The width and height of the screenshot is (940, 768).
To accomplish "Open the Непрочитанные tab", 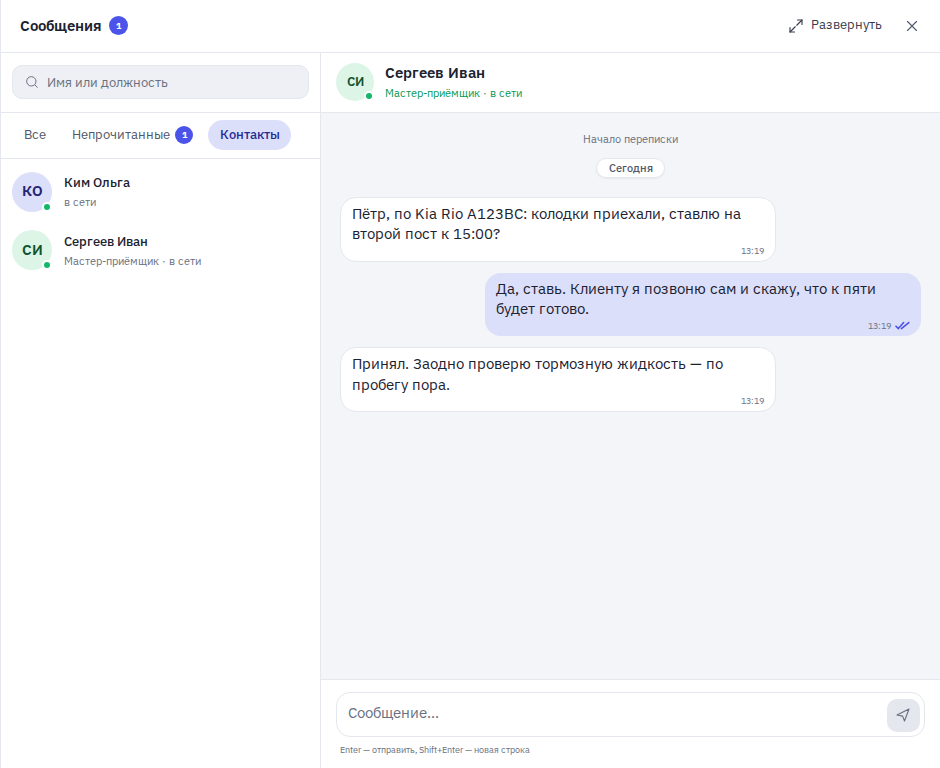I will [132, 135].
